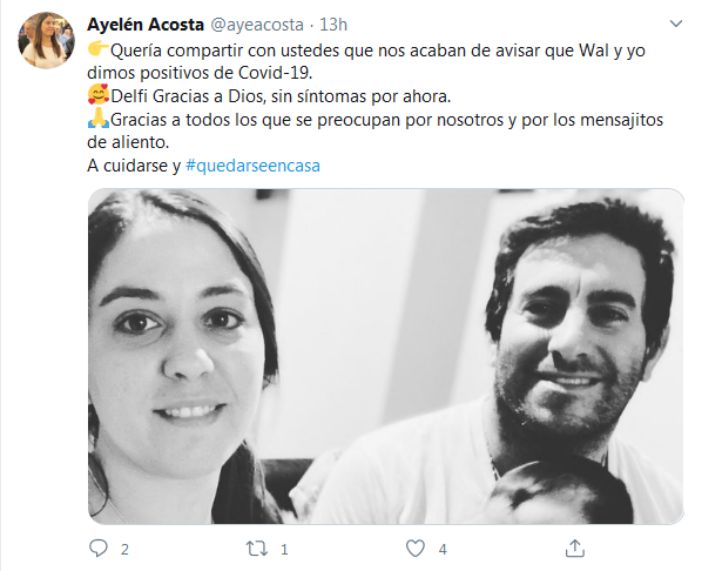
Task: Click the praying hands emoji before Gracias
Action: tap(98, 118)
